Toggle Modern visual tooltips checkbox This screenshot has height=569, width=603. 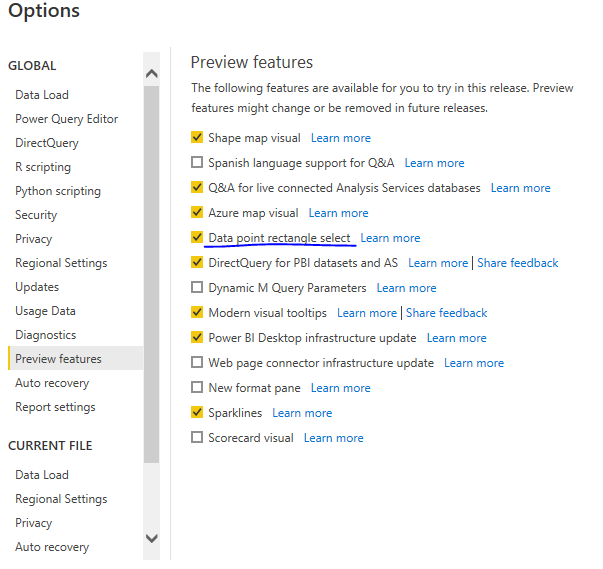197,312
